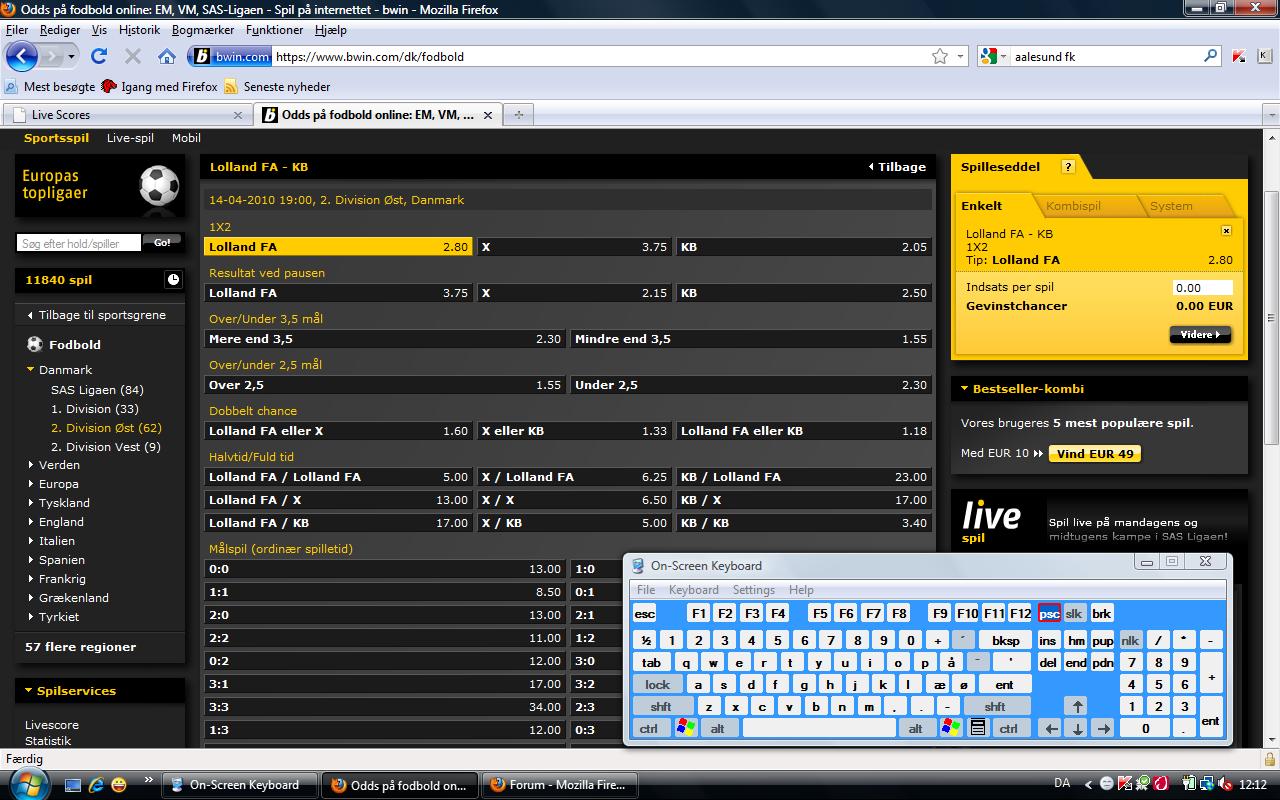
Task: Open the Historik menu
Action: click(139, 30)
